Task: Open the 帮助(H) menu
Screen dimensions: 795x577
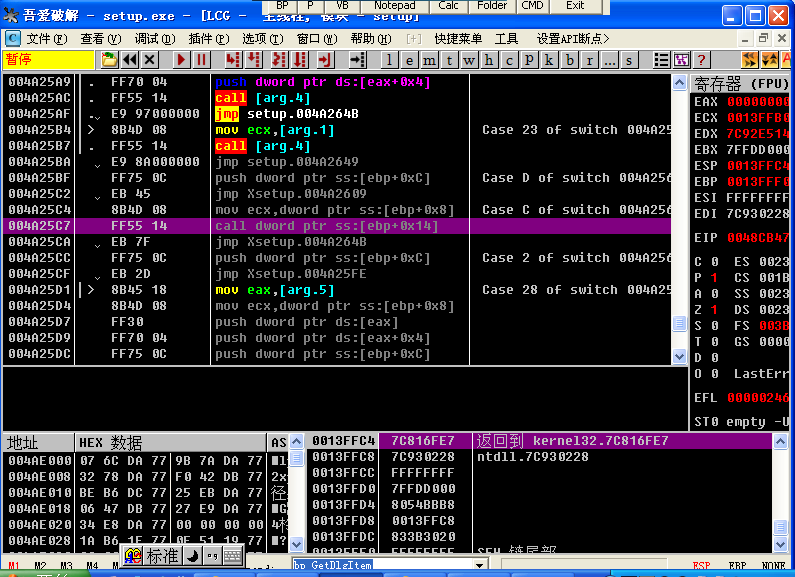Action: click(x=371, y=39)
